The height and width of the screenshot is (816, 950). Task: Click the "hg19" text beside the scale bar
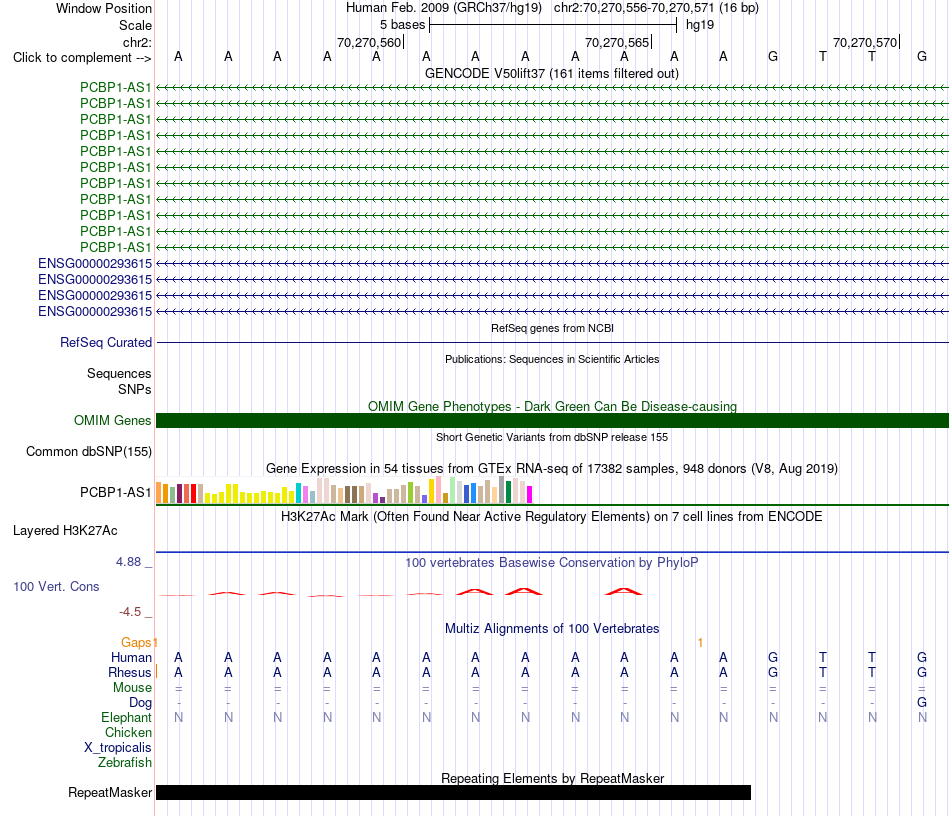click(700, 25)
